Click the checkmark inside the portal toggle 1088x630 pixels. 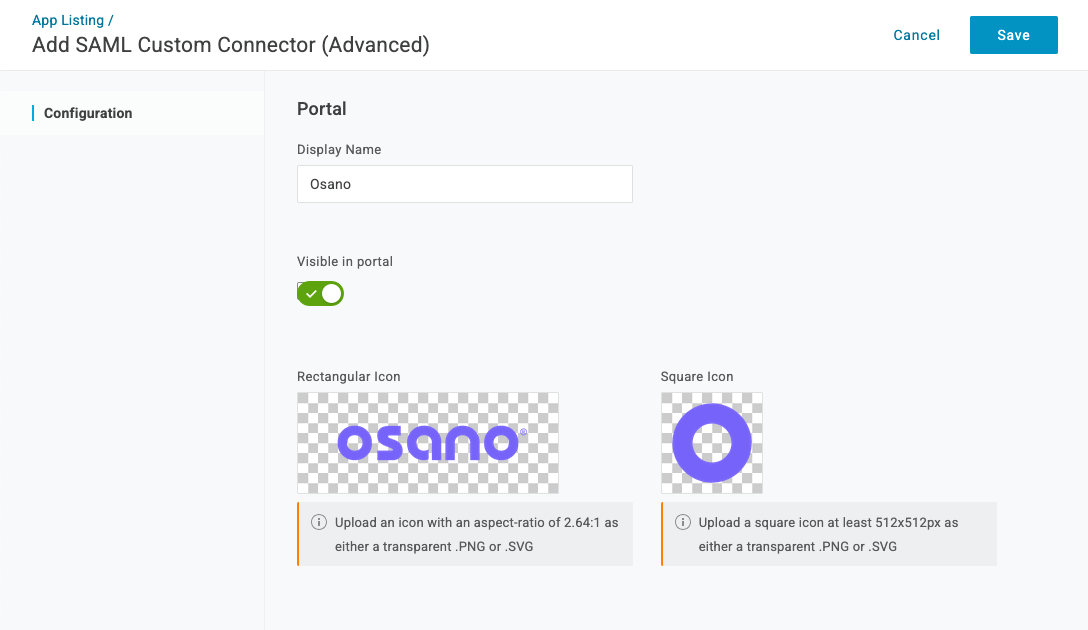311,294
